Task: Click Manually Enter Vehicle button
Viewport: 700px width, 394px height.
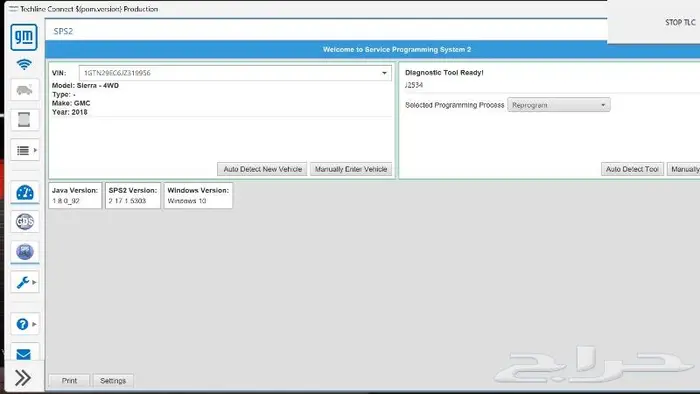Action: coord(351,169)
